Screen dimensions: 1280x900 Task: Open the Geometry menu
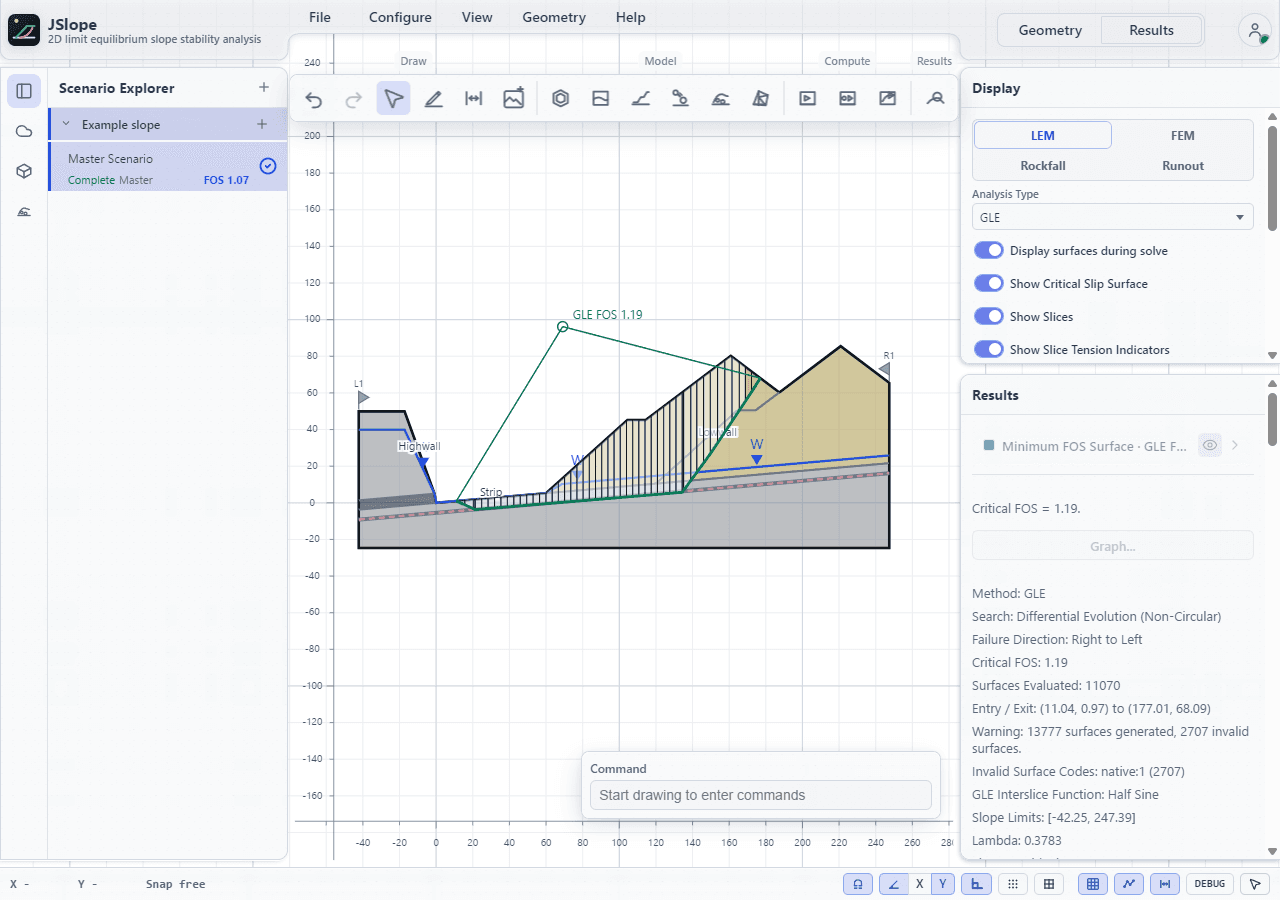[554, 17]
